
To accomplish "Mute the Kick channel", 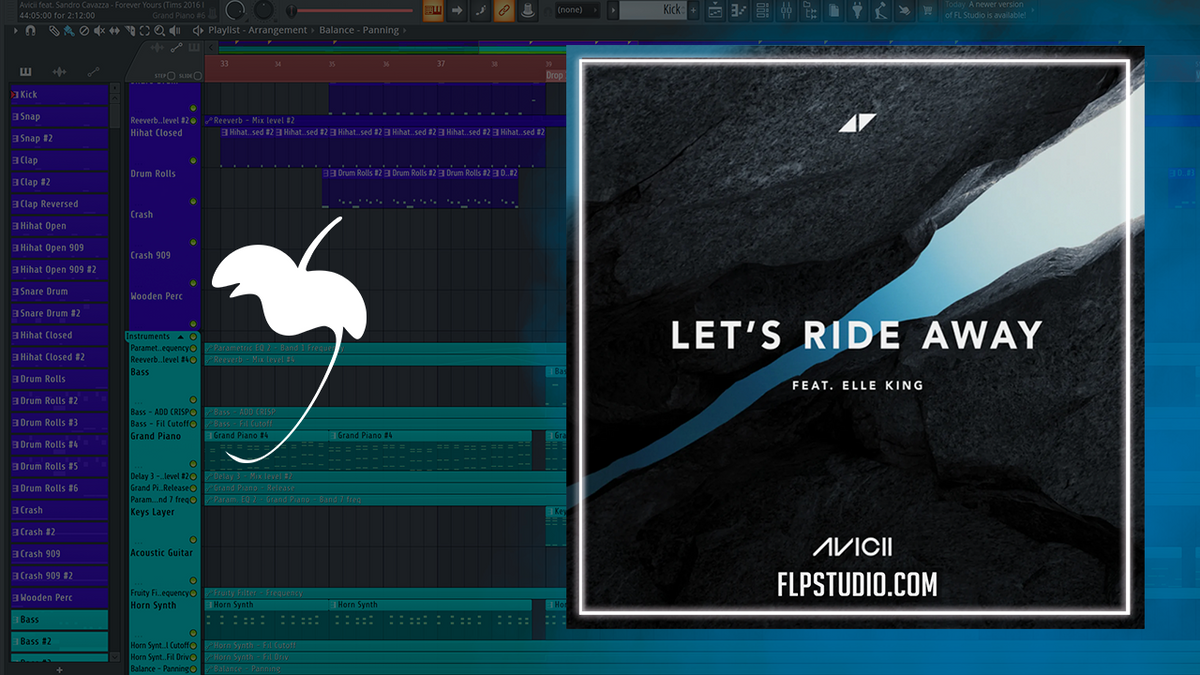I will [x=13, y=94].
